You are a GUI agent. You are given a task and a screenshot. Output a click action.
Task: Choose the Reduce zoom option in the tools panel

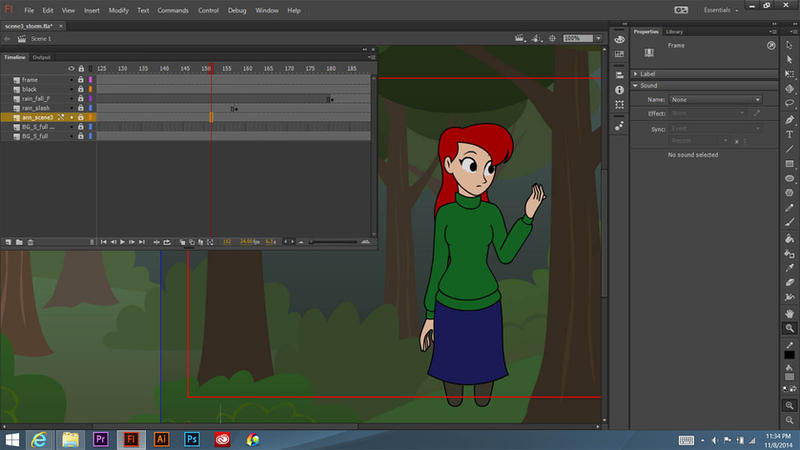(x=789, y=420)
